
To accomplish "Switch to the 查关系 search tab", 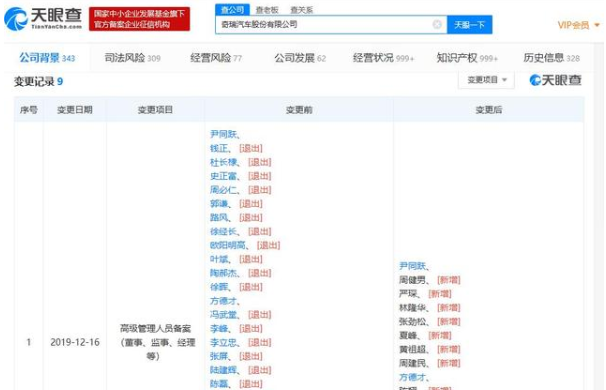I will pyautogui.click(x=301, y=10).
